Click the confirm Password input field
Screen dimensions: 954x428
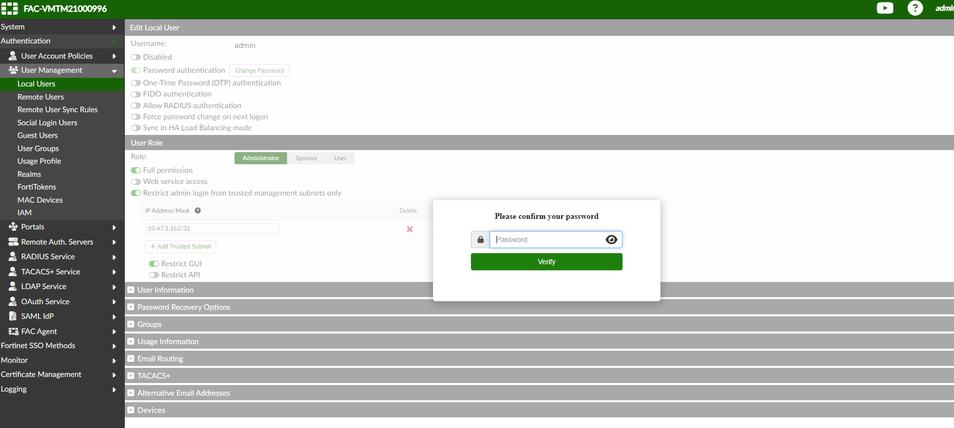(x=555, y=239)
